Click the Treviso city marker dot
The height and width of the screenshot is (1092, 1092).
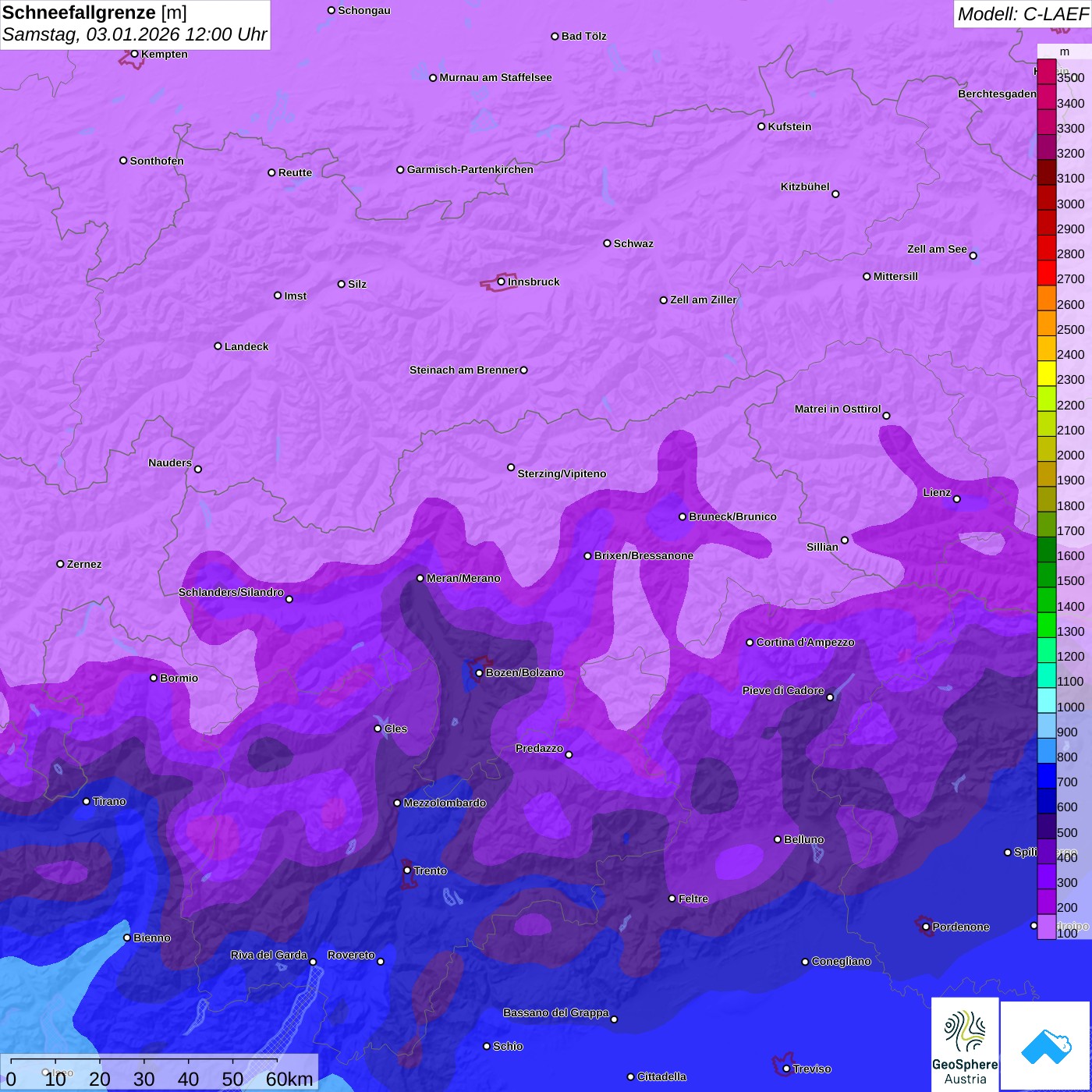[x=786, y=1069]
